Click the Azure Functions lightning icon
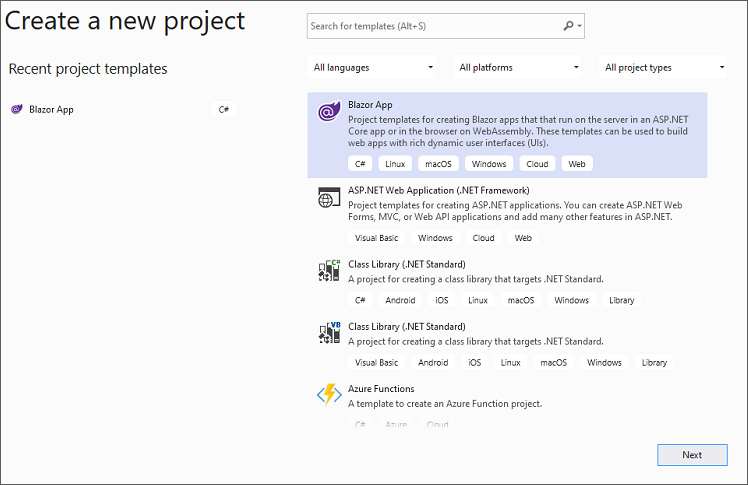The width and height of the screenshot is (748, 485). [x=328, y=395]
